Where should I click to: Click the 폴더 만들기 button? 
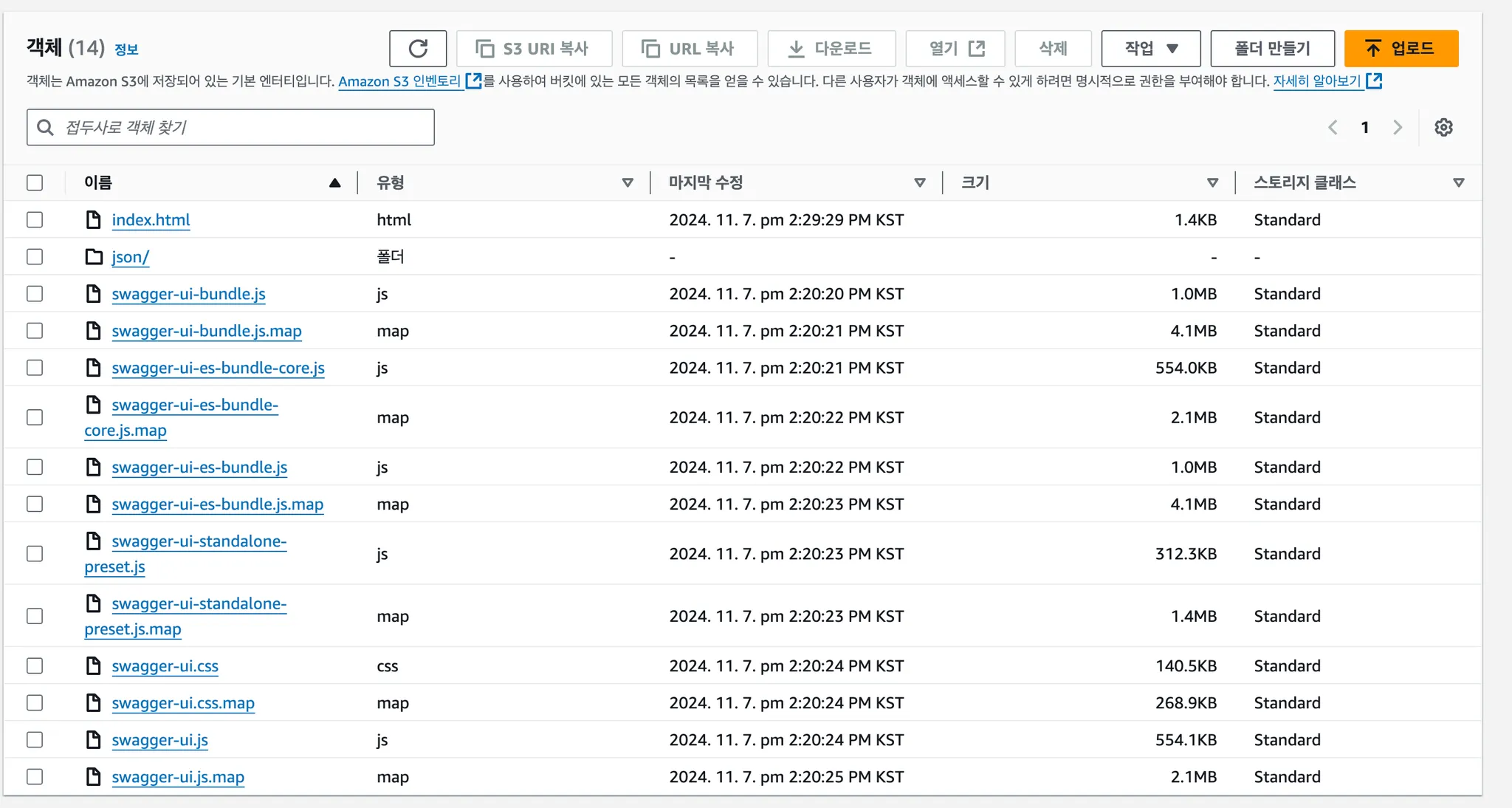pyautogui.click(x=1272, y=49)
